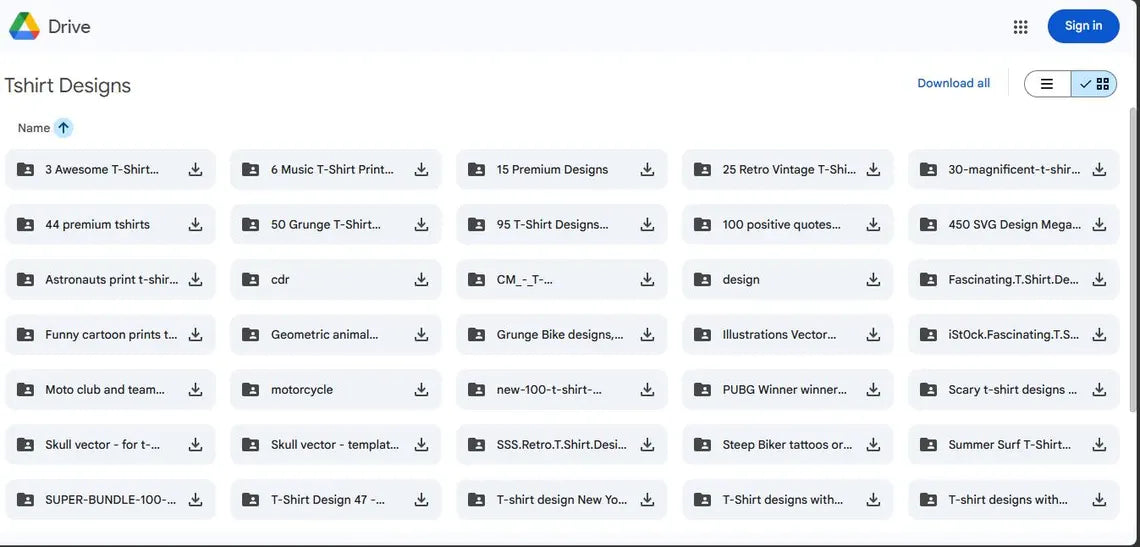Screen dimensions: 1140x547
Task: Open the new-100-t-shirt folder
Action: (x=562, y=390)
